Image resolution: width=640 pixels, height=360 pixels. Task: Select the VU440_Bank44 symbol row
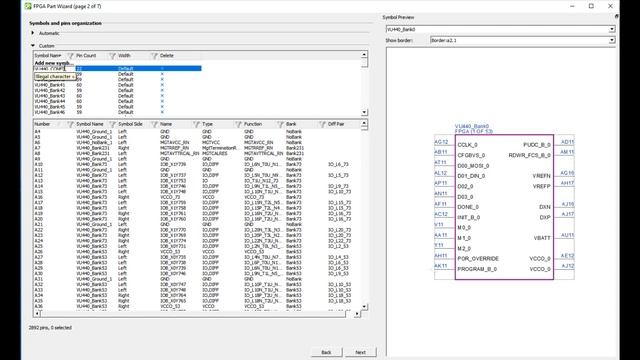(x=50, y=101)
